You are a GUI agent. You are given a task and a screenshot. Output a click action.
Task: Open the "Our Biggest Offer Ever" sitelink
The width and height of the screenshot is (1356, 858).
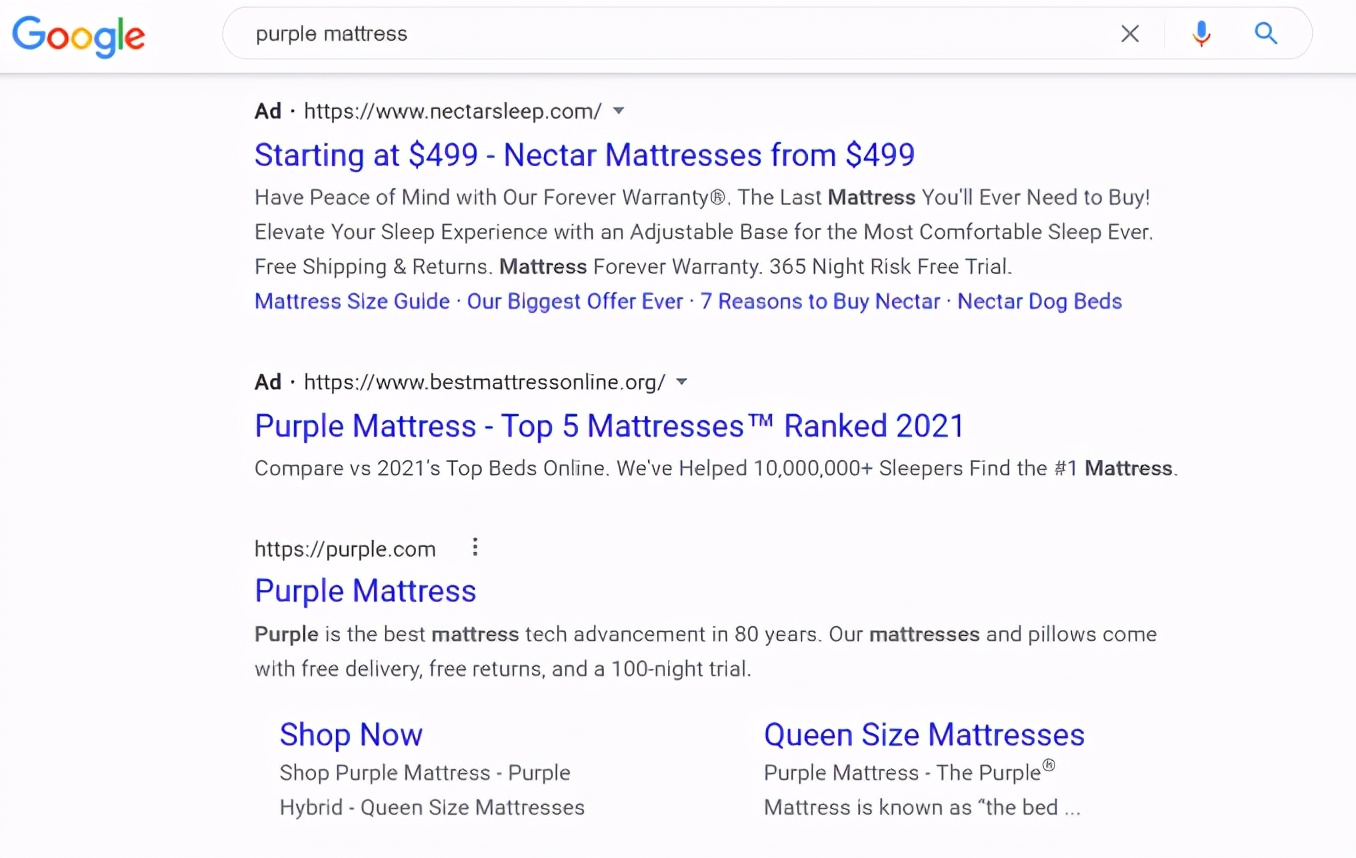tap(575, 302)
